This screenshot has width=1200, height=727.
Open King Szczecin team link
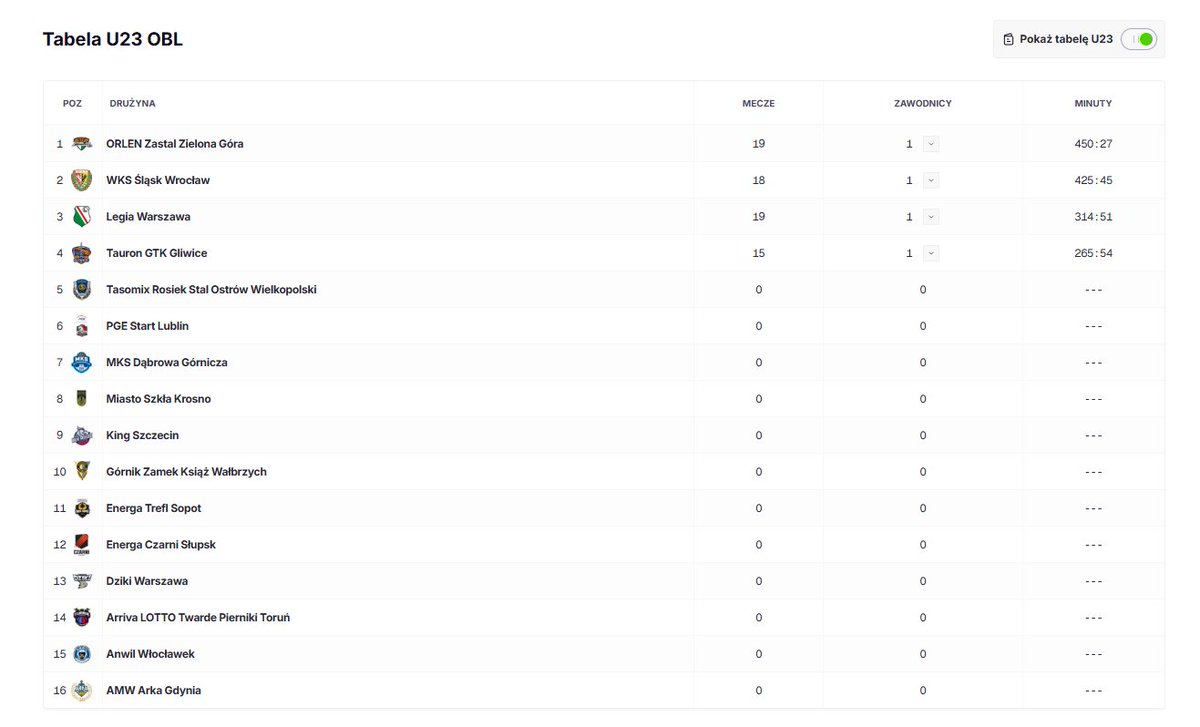tap(143, 436)
